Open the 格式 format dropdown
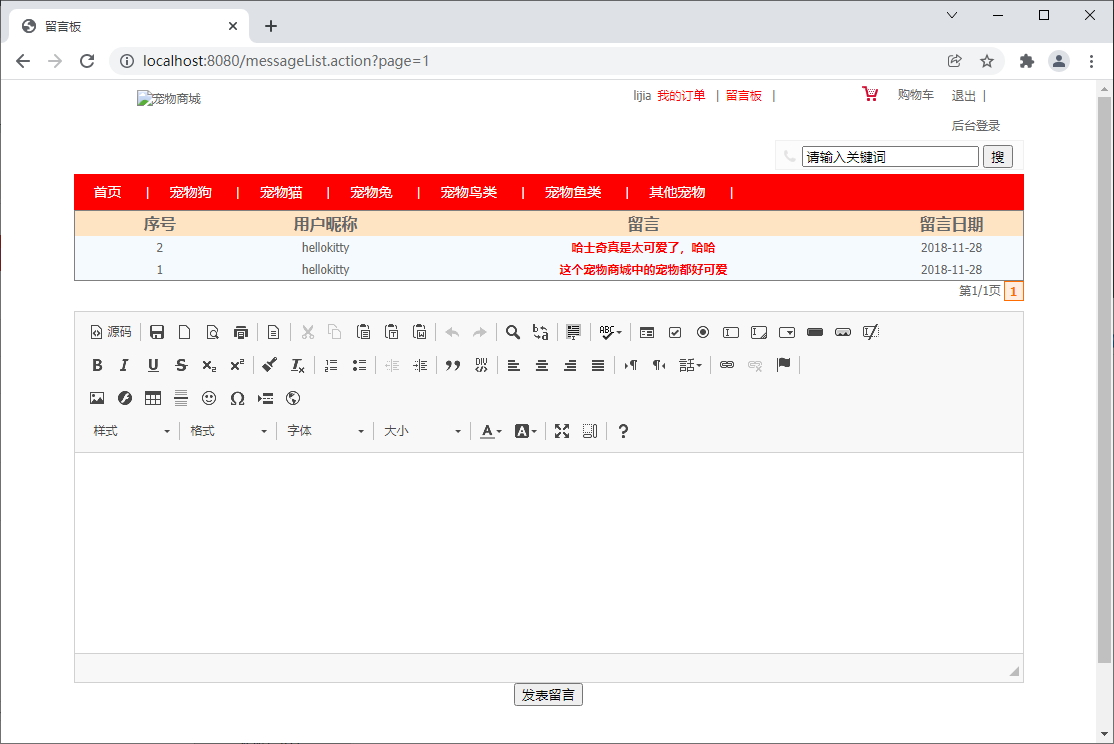The width and height of the screenshot is (1114, 744). pos(229,431)
